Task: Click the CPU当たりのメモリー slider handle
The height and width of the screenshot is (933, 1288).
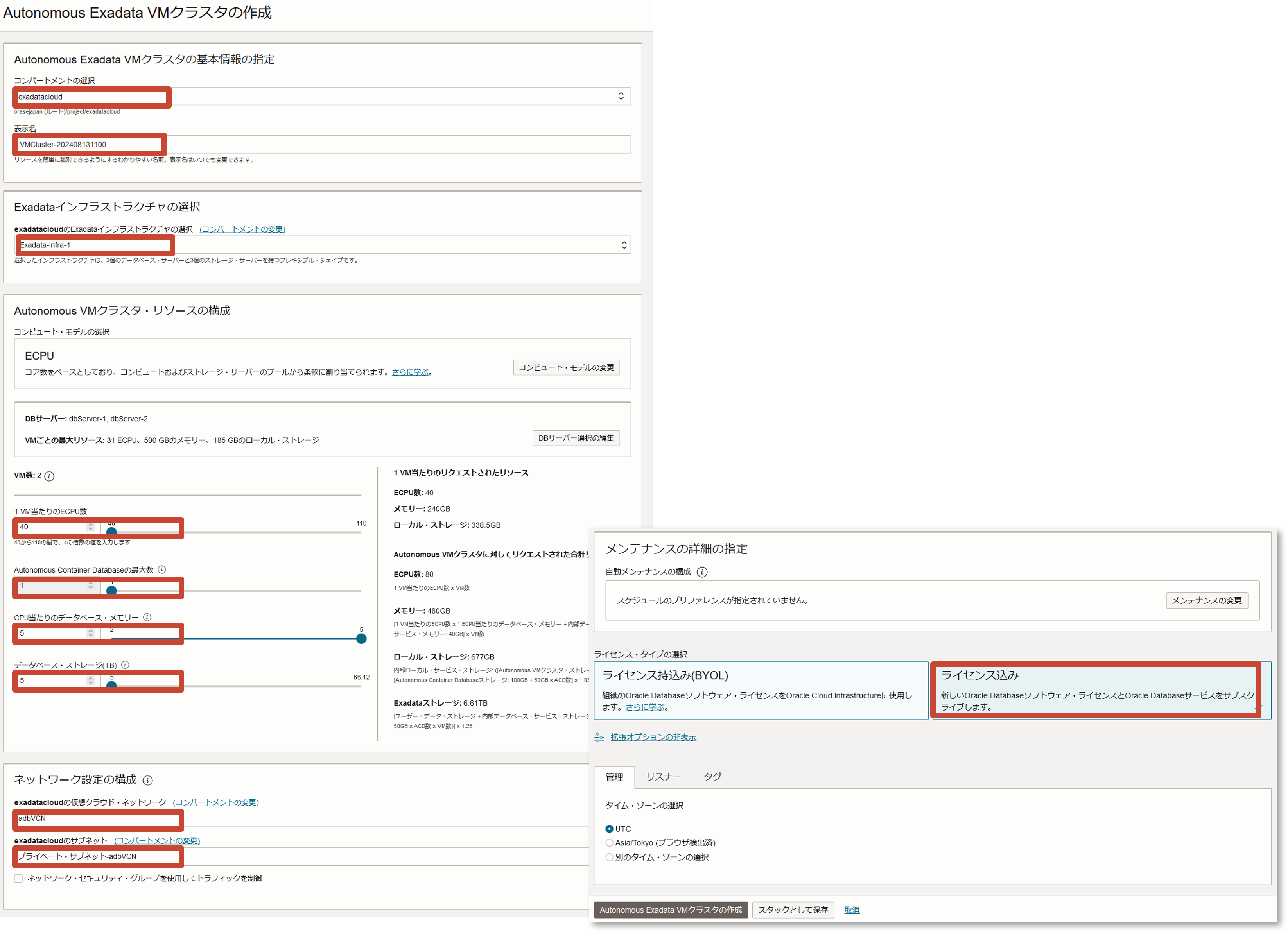Action: click(x=361, y=638)
